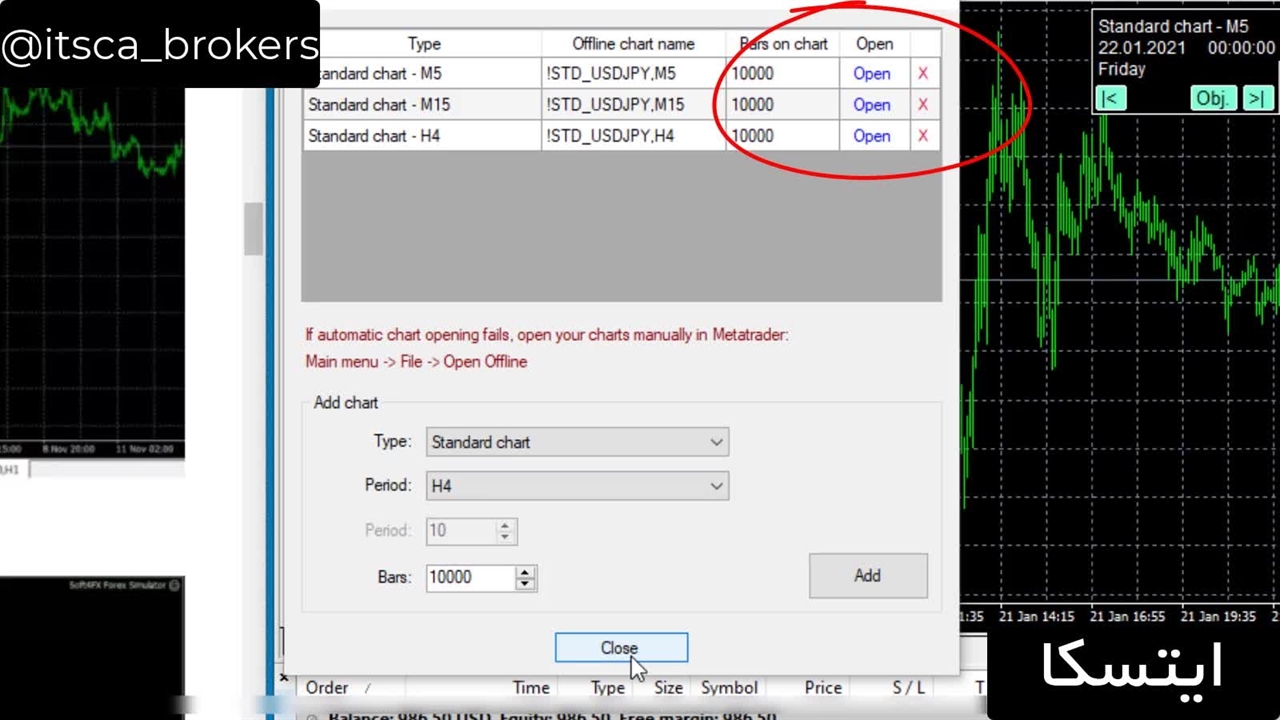Skip to end with the >| button
This screenshot has height=720, width=1280.
[x=1256, y=98]
